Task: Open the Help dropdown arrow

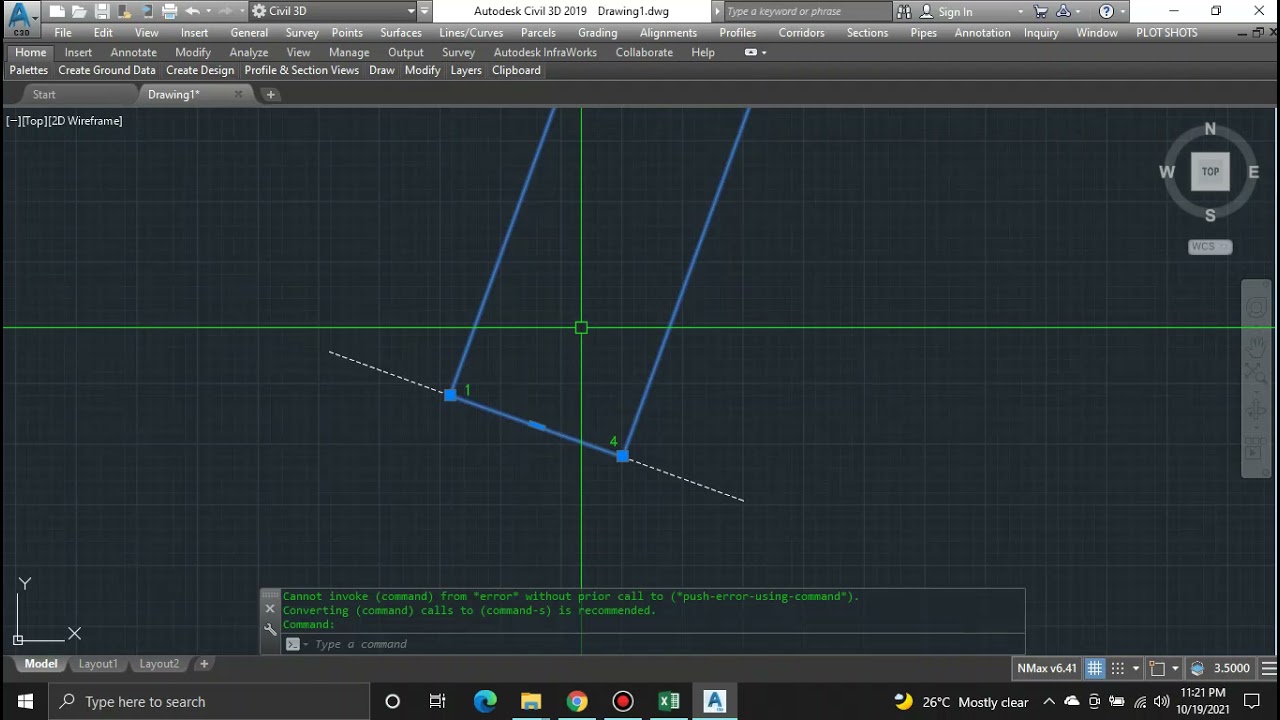Action: pos(1125,12)
